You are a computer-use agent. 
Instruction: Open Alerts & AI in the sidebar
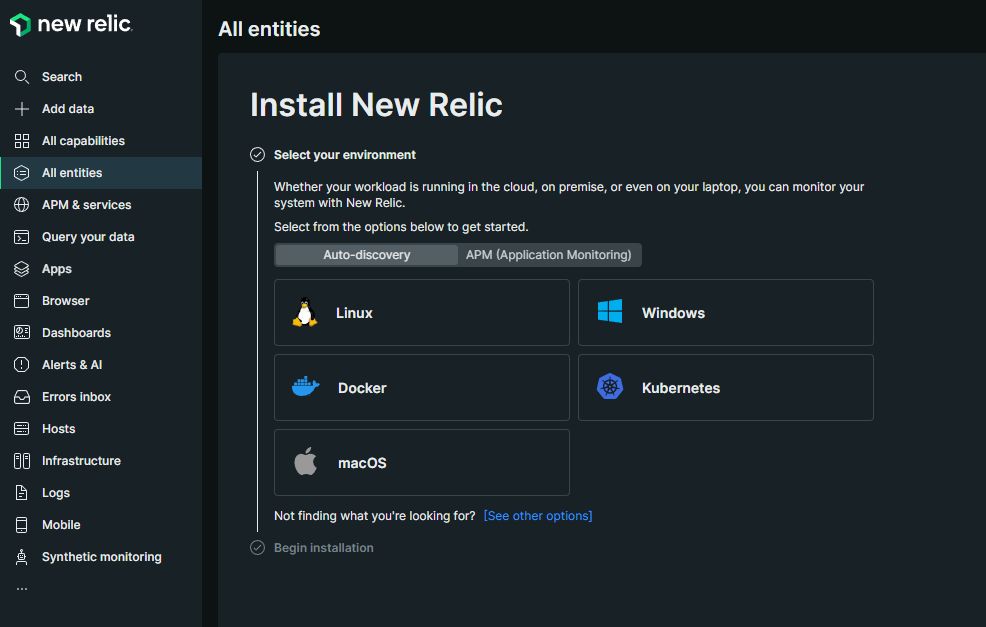click(x=101, y=365)
